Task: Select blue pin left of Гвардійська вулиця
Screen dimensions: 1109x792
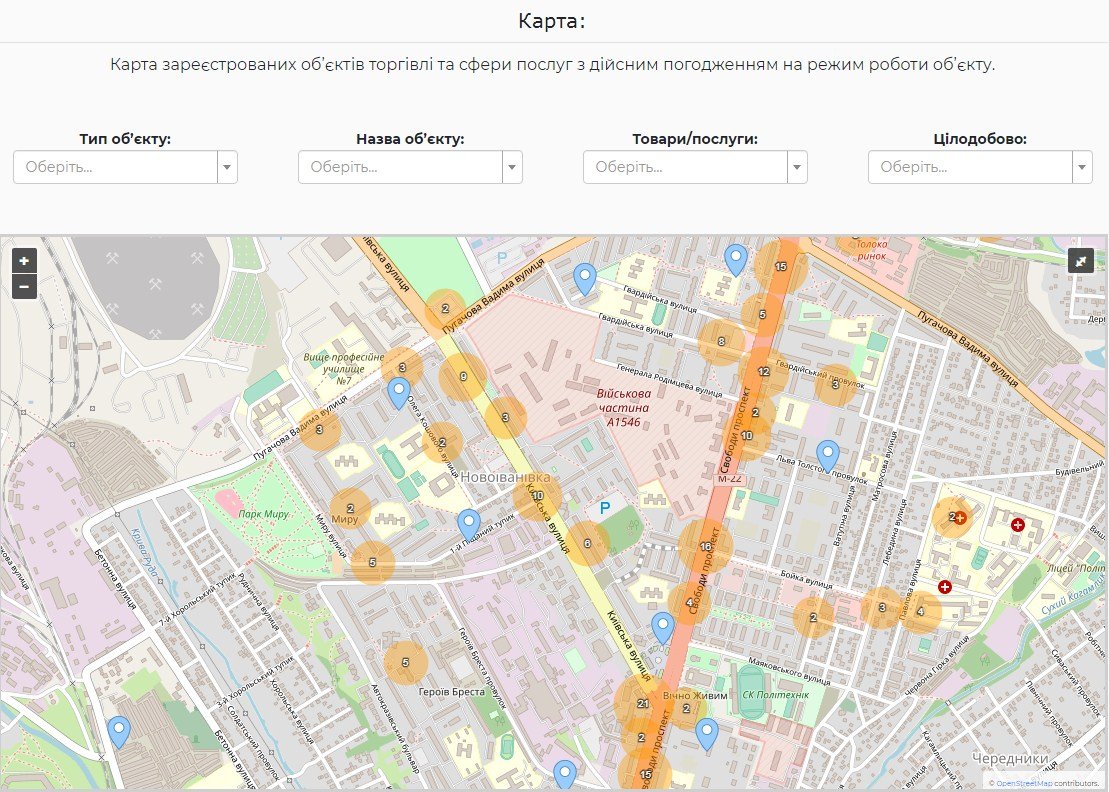Action: click(585, 279)
